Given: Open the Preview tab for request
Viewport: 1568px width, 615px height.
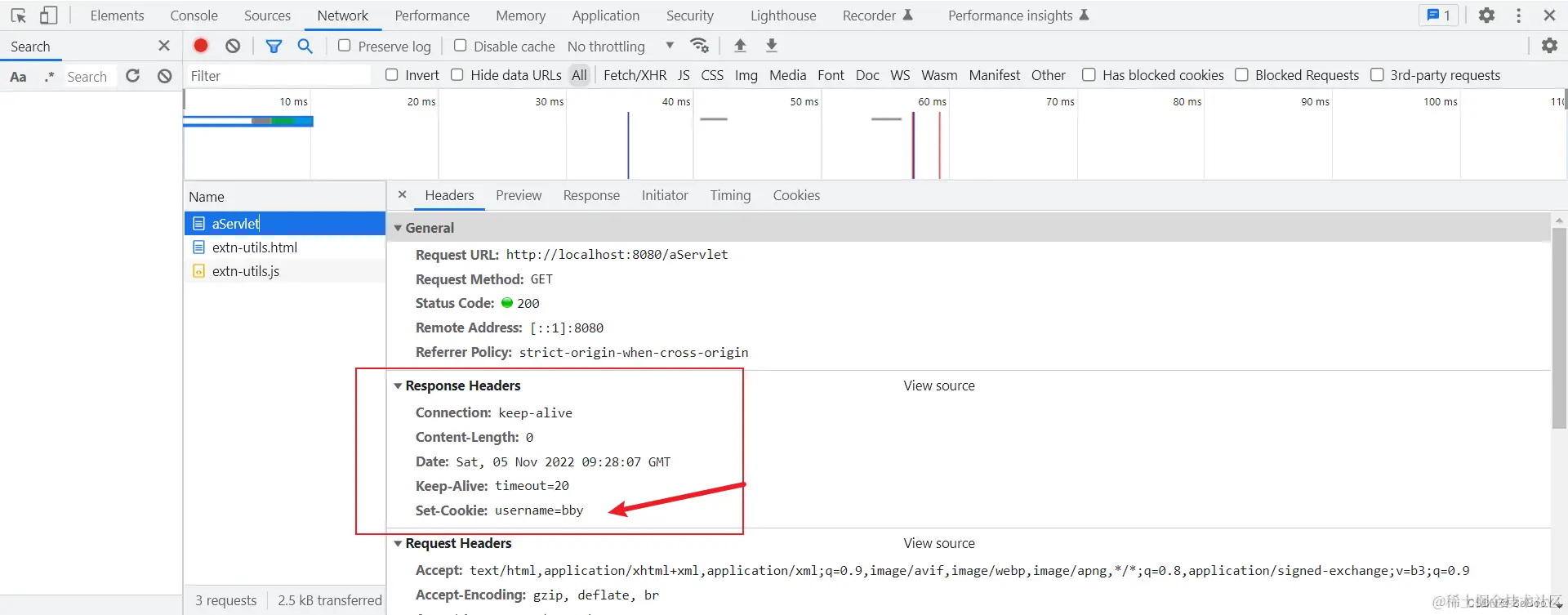Looking at the screenshot, I should click(x=519, y=195).
